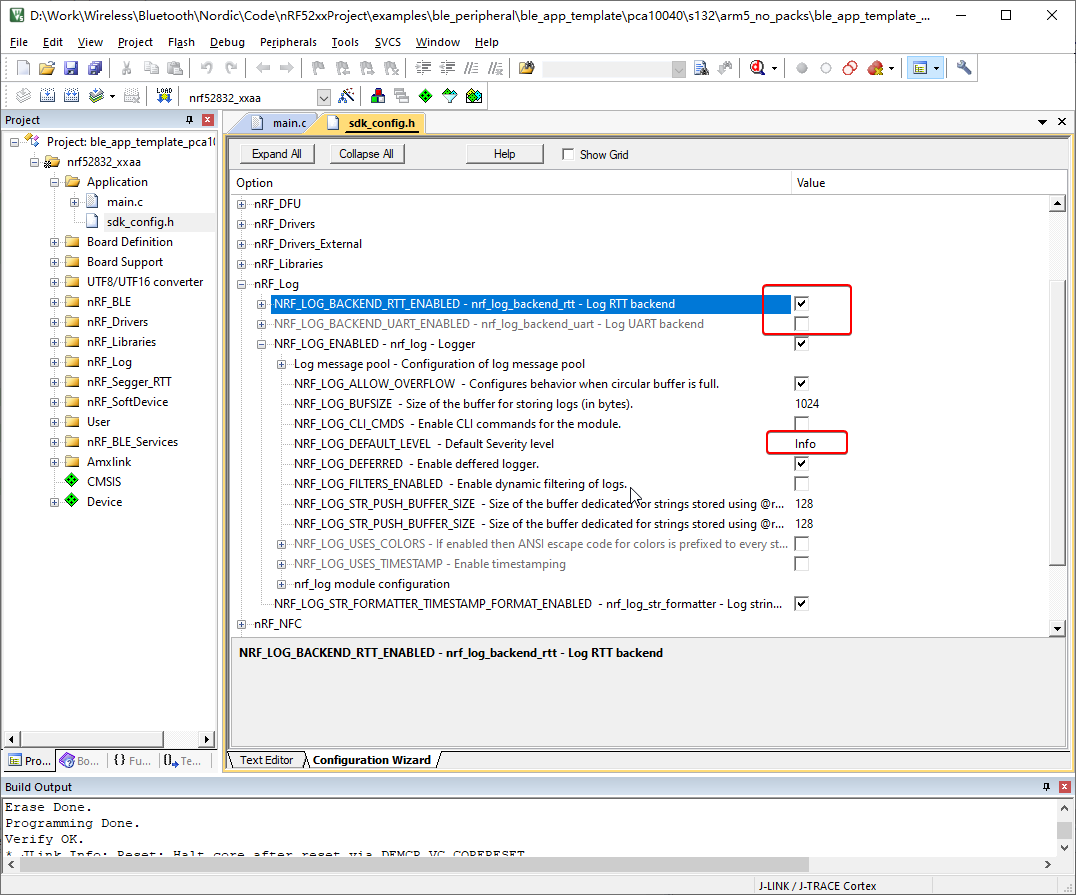Screen dimensions: 1076x895
Task: Click the Rebuild all target files icon
Action: pyautogui.click(x=70, y=95)
